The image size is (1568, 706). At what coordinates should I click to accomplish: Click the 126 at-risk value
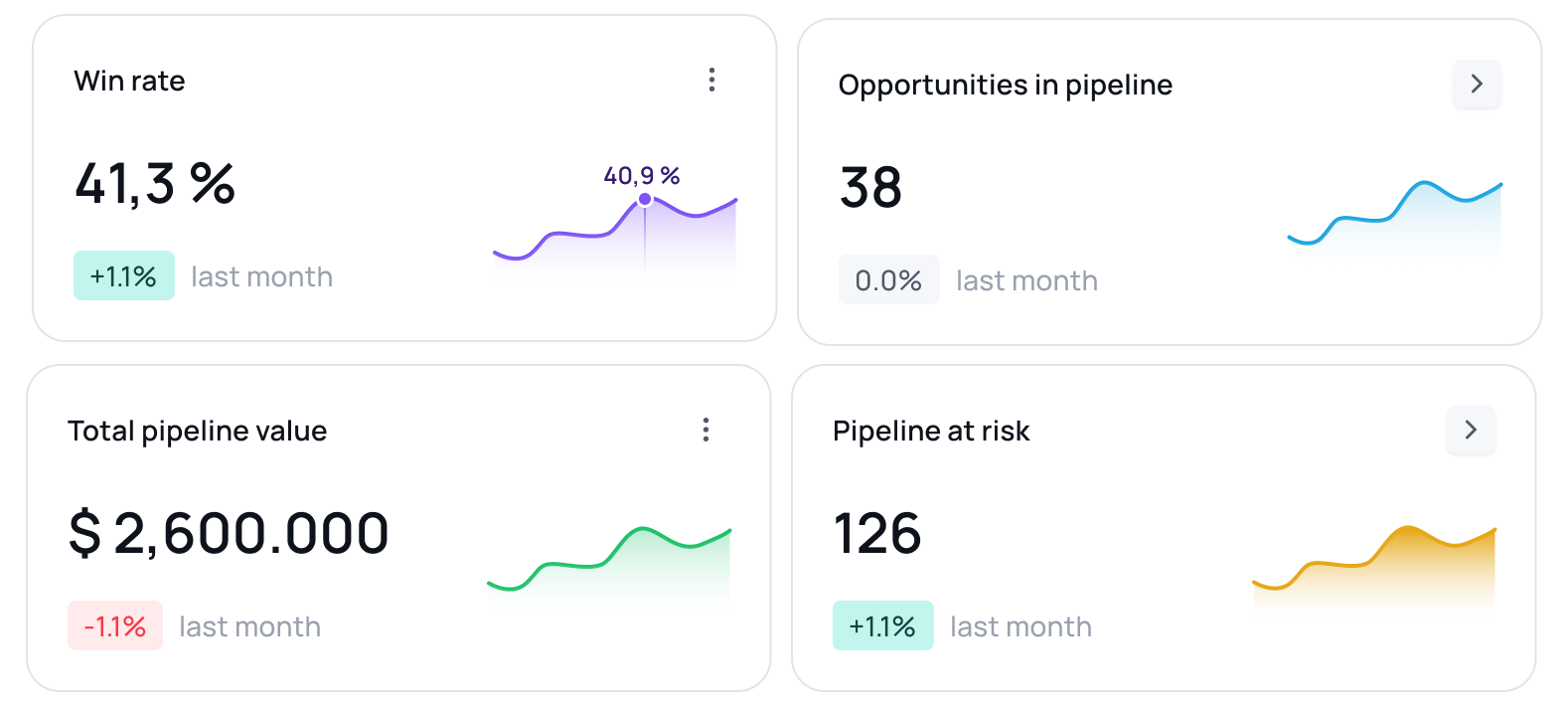pyautogui.click(x=877, y=534)
